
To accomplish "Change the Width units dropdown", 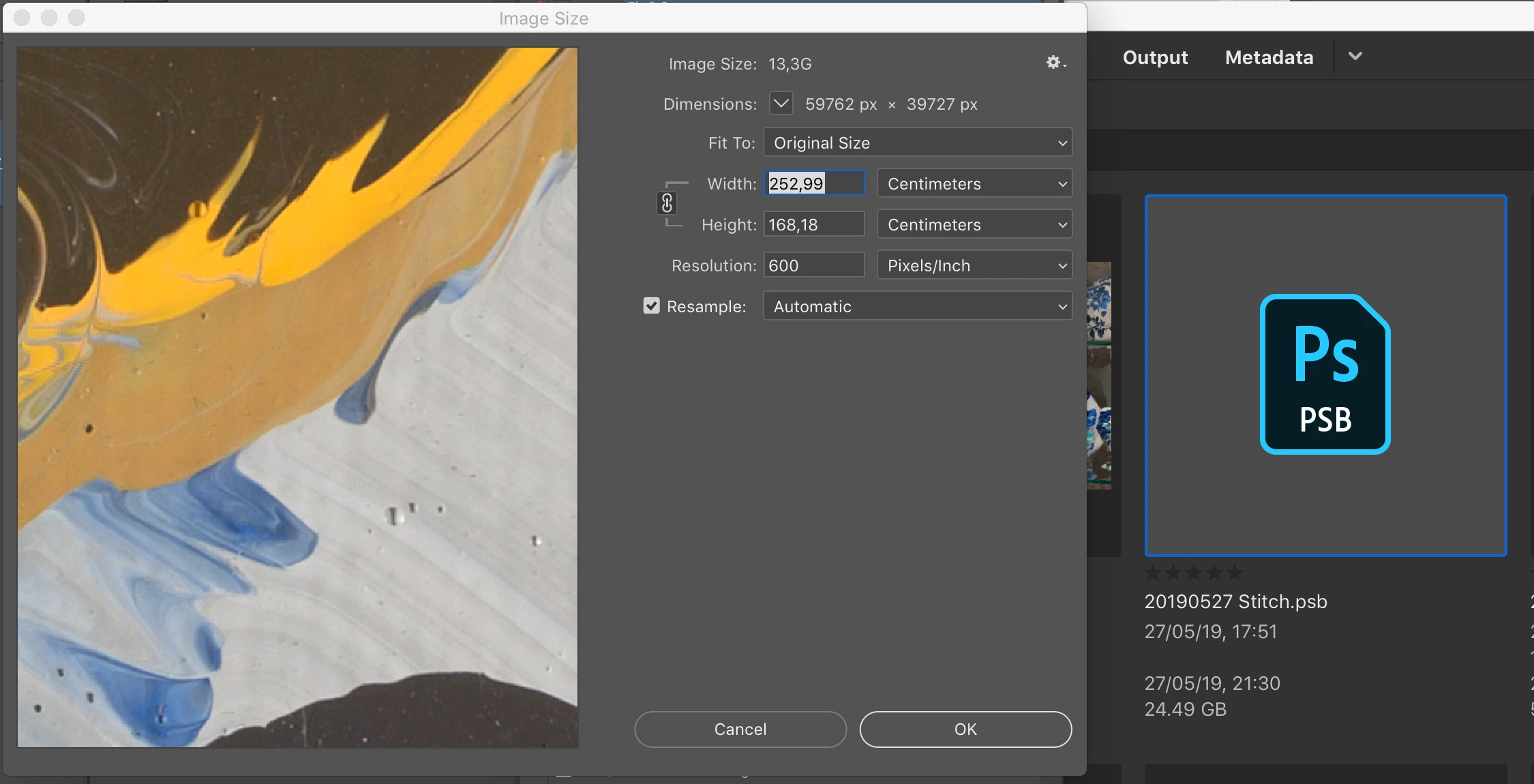I will click(x=974, y=183).
